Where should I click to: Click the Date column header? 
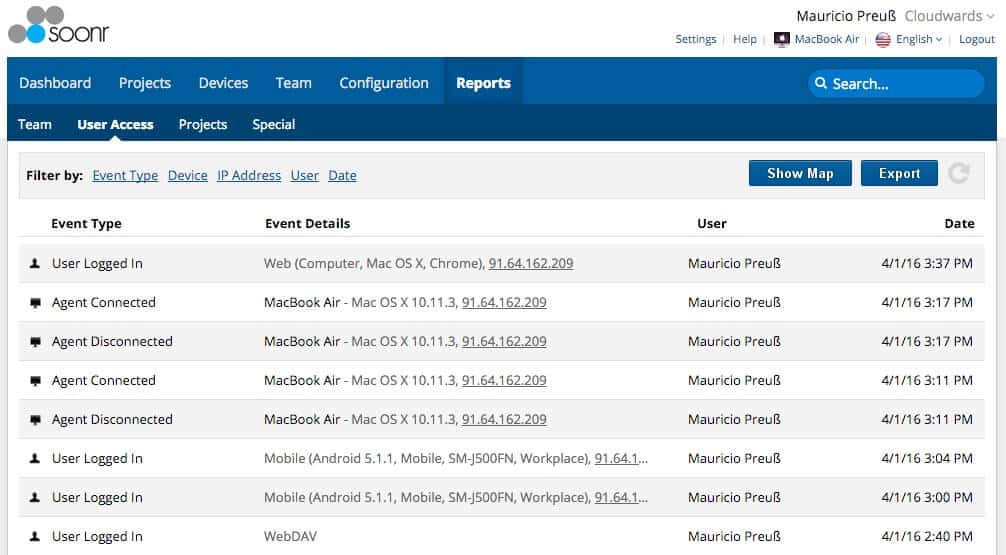[x=959, y=223]
